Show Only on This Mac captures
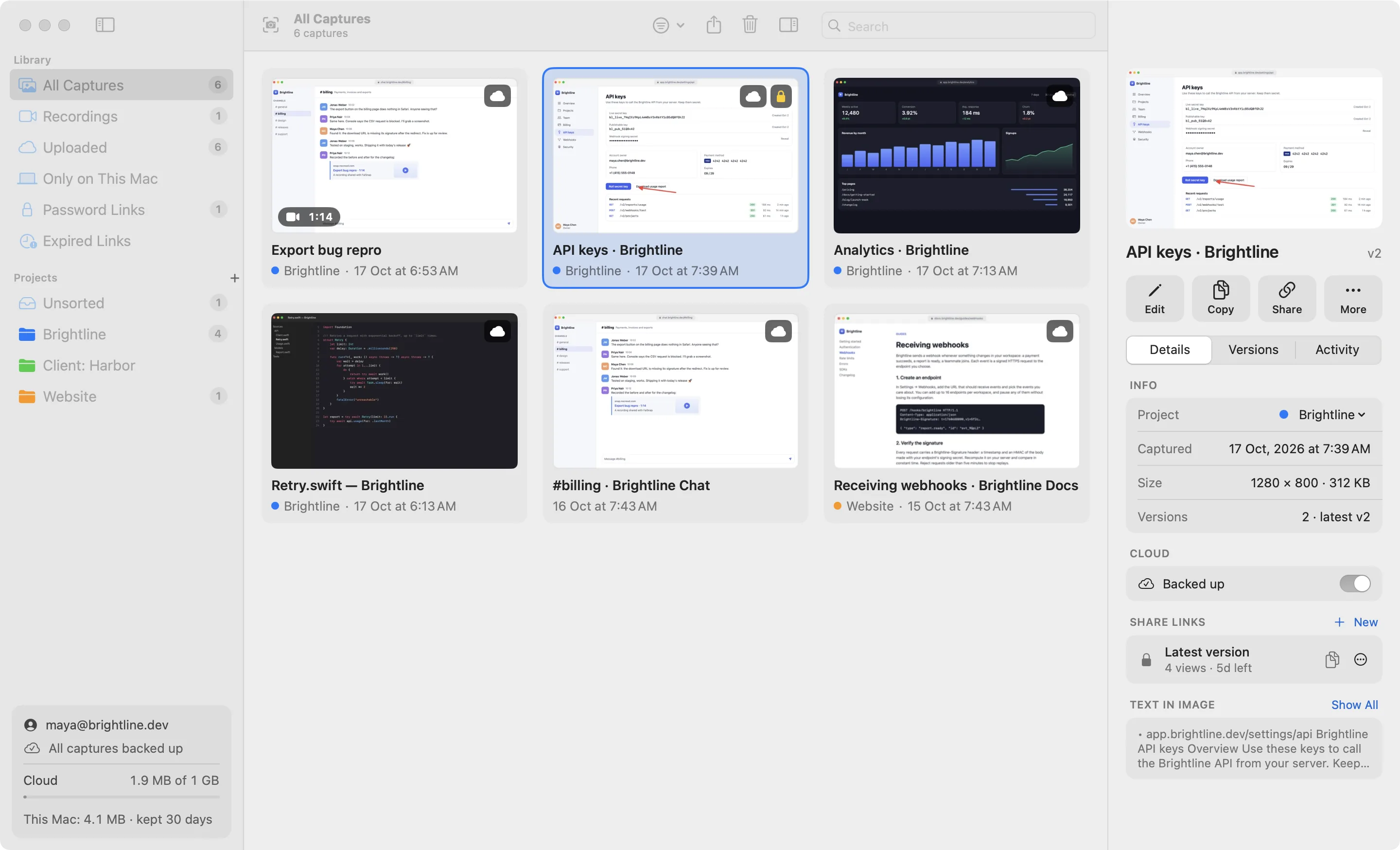 122,179
